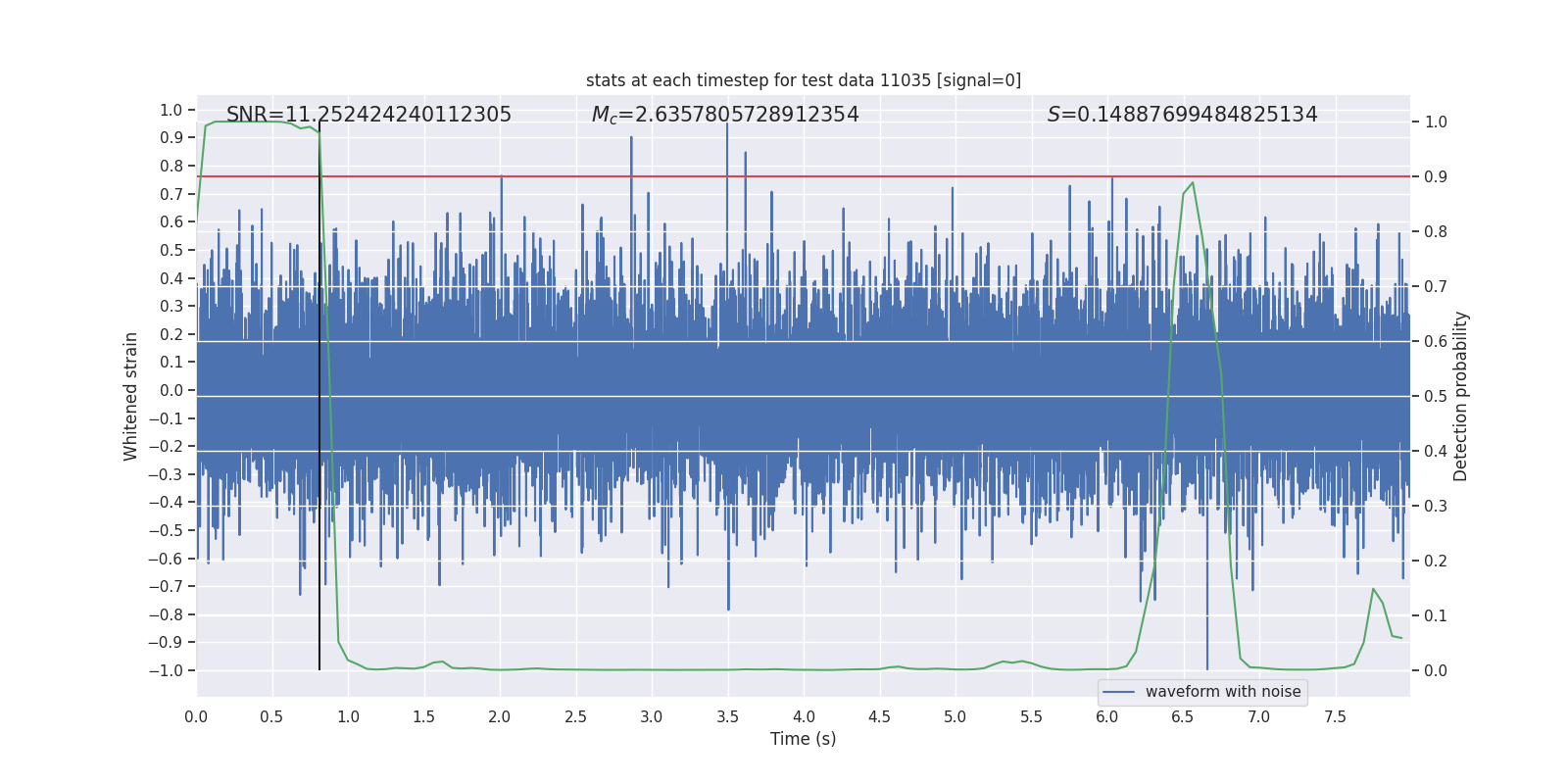Click the 1.0 tick on the Whitened strain axis

pyautogui.click(x=171, y=110)
